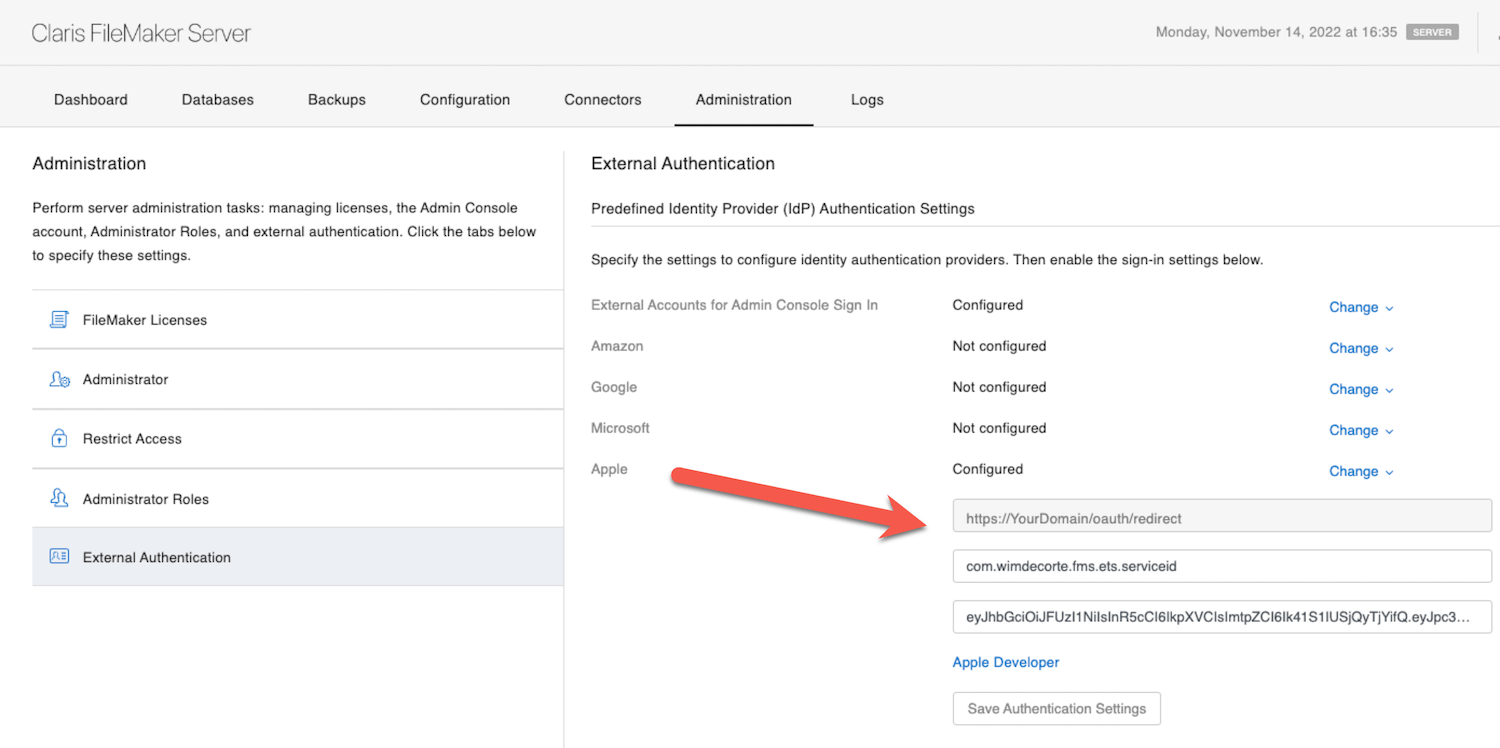Click Not configured status for Microsoft
This screenshot has width=1500, height=748.
coord(999,428)
